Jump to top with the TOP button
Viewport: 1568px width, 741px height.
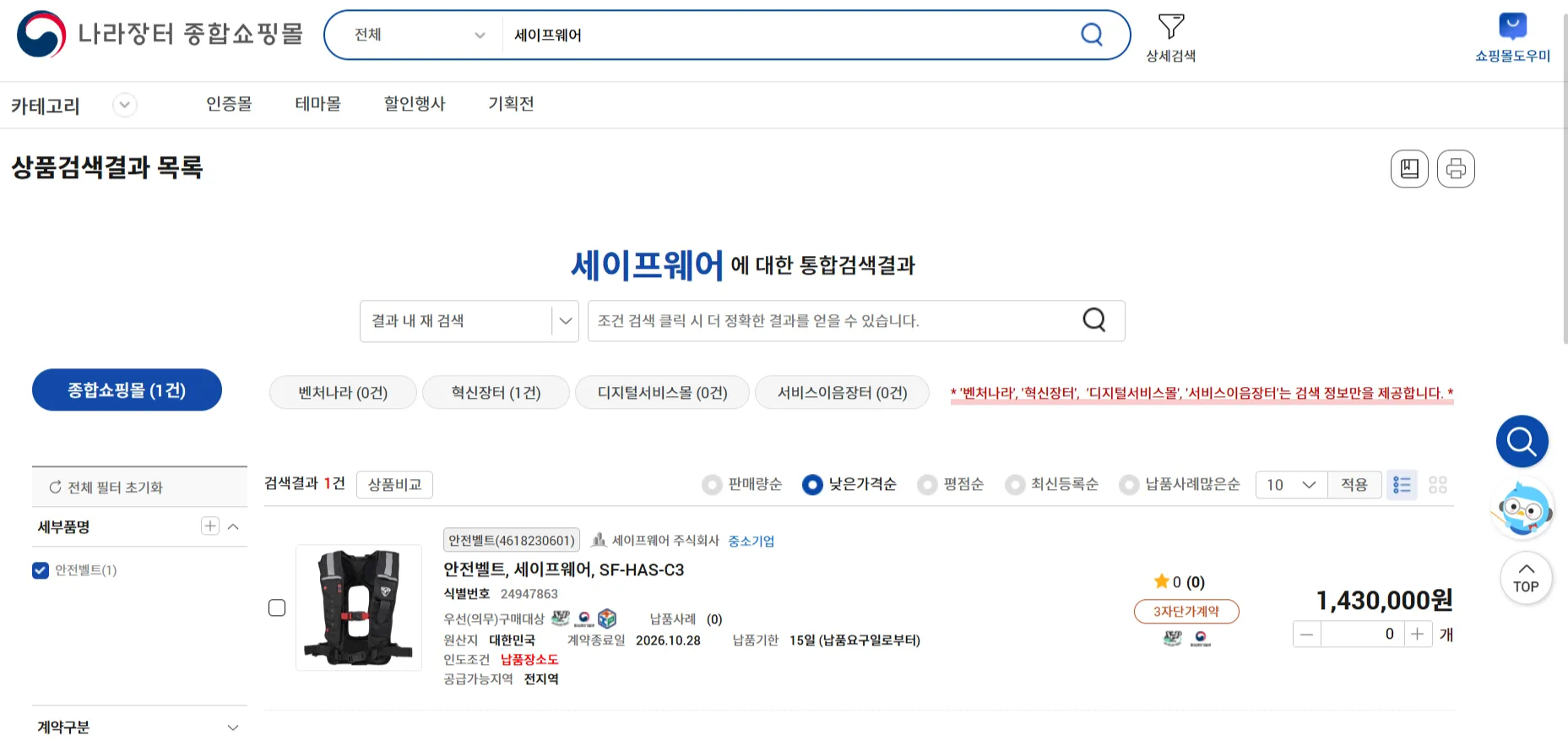click(1526, 578)
